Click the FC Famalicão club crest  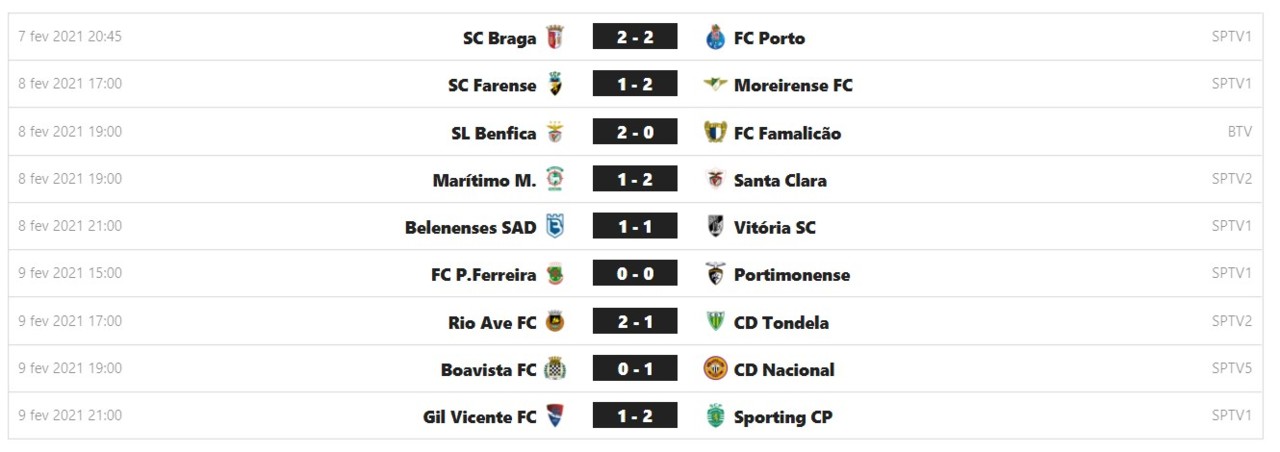[x=715, y=133]
